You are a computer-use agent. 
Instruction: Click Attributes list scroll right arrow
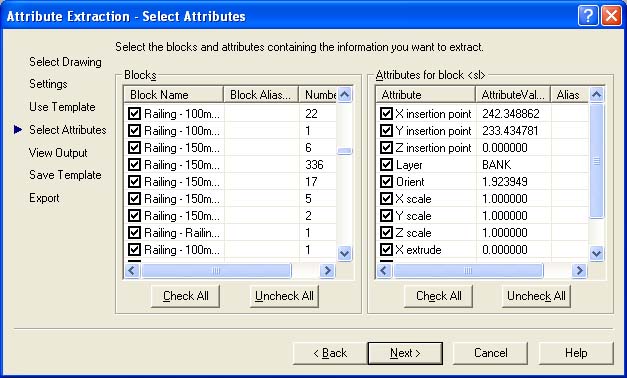point(579,271)
